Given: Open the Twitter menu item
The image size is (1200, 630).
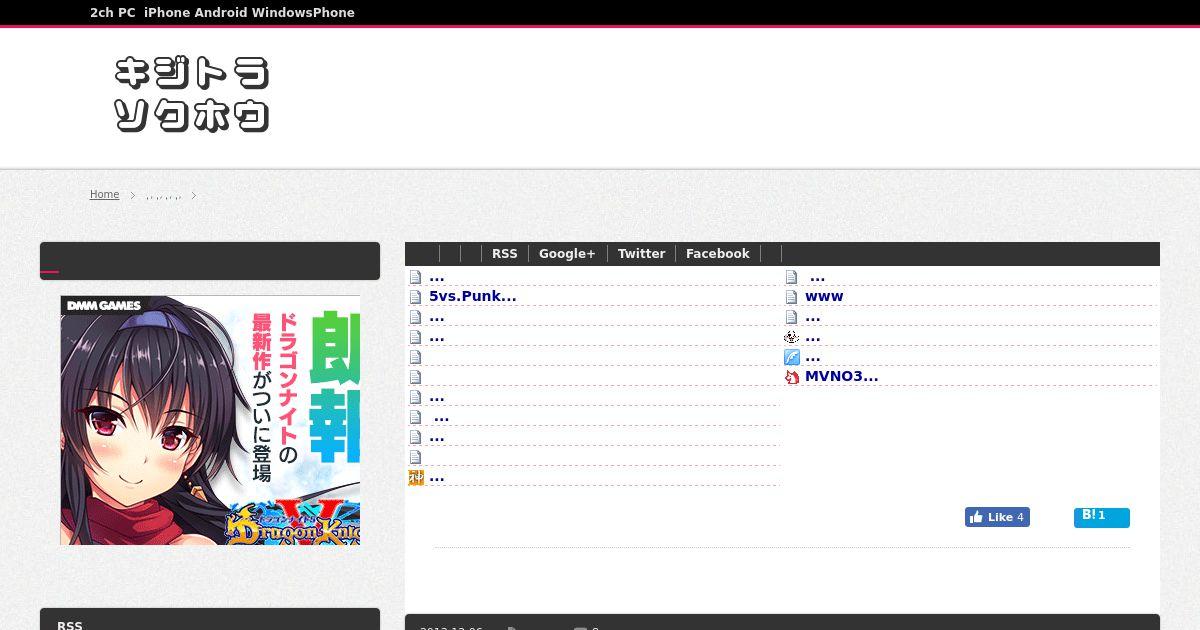Looking at the screenshot, I should tap(641, 254).
